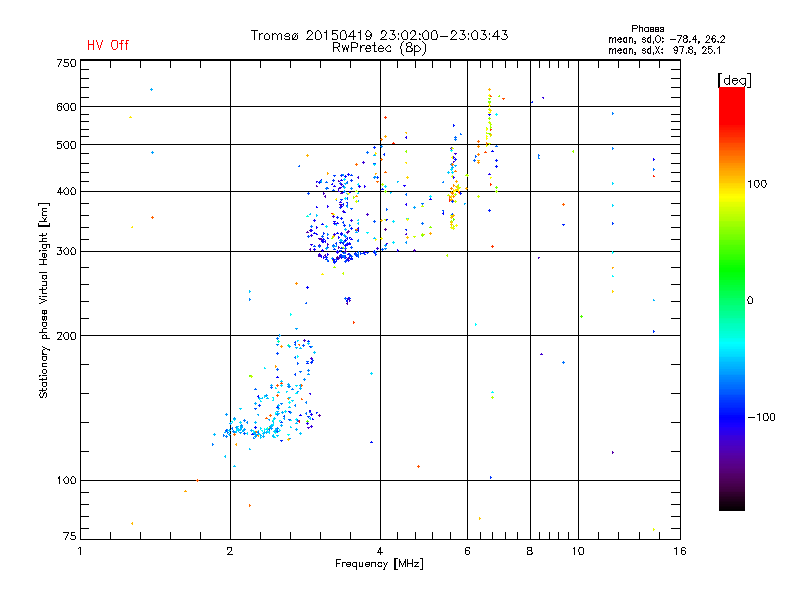Click the y-axis tick label '500'
This screenshot has width=800, height=600.
(x=66, y=145)
